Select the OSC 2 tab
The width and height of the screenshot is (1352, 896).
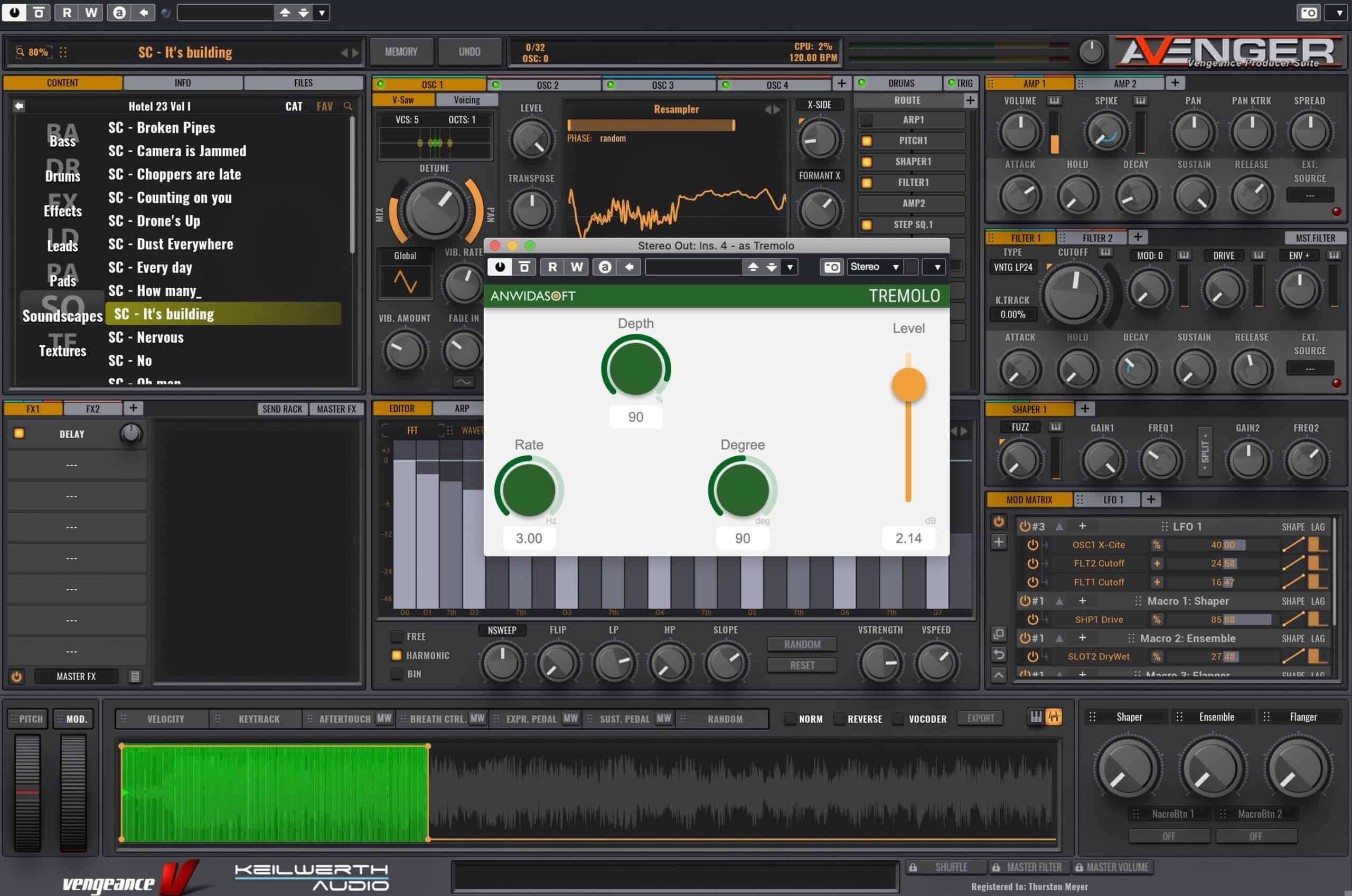(x=547, y=84)
